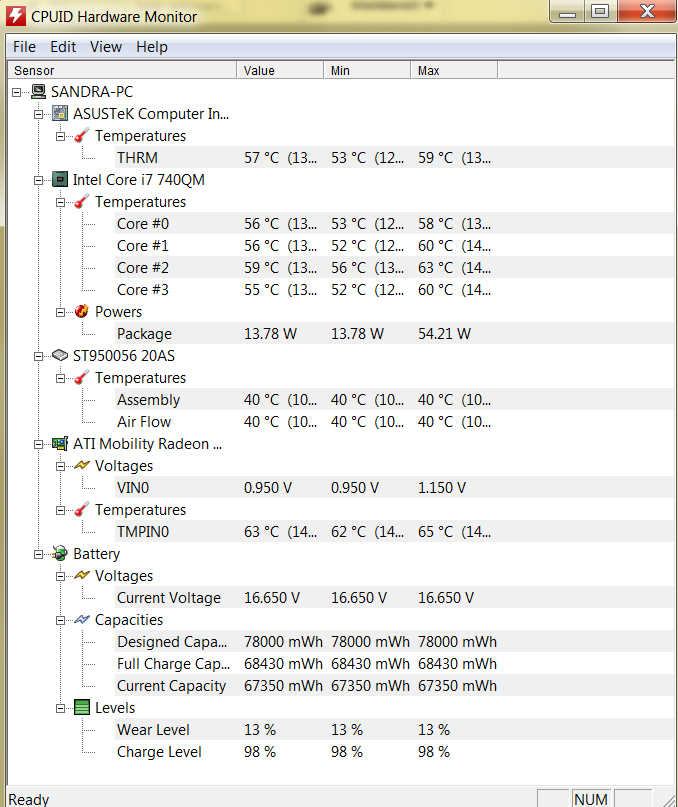This screenshot has width=678, height=807.
Task: Collapse the Capacities group under Battery
Action: pyautogui.click(x=60, y=620)
